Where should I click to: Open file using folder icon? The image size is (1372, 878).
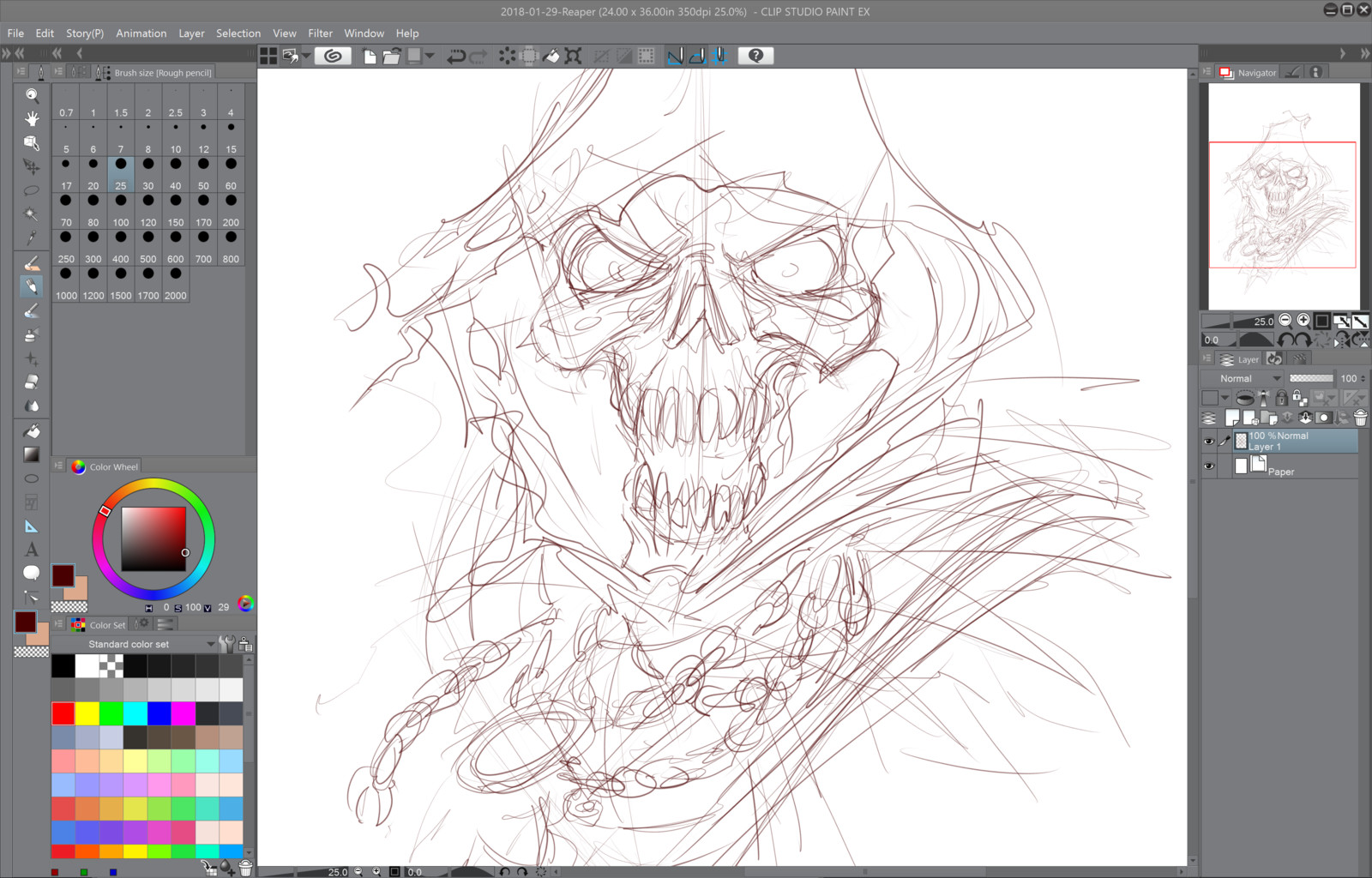click(392, 56)
